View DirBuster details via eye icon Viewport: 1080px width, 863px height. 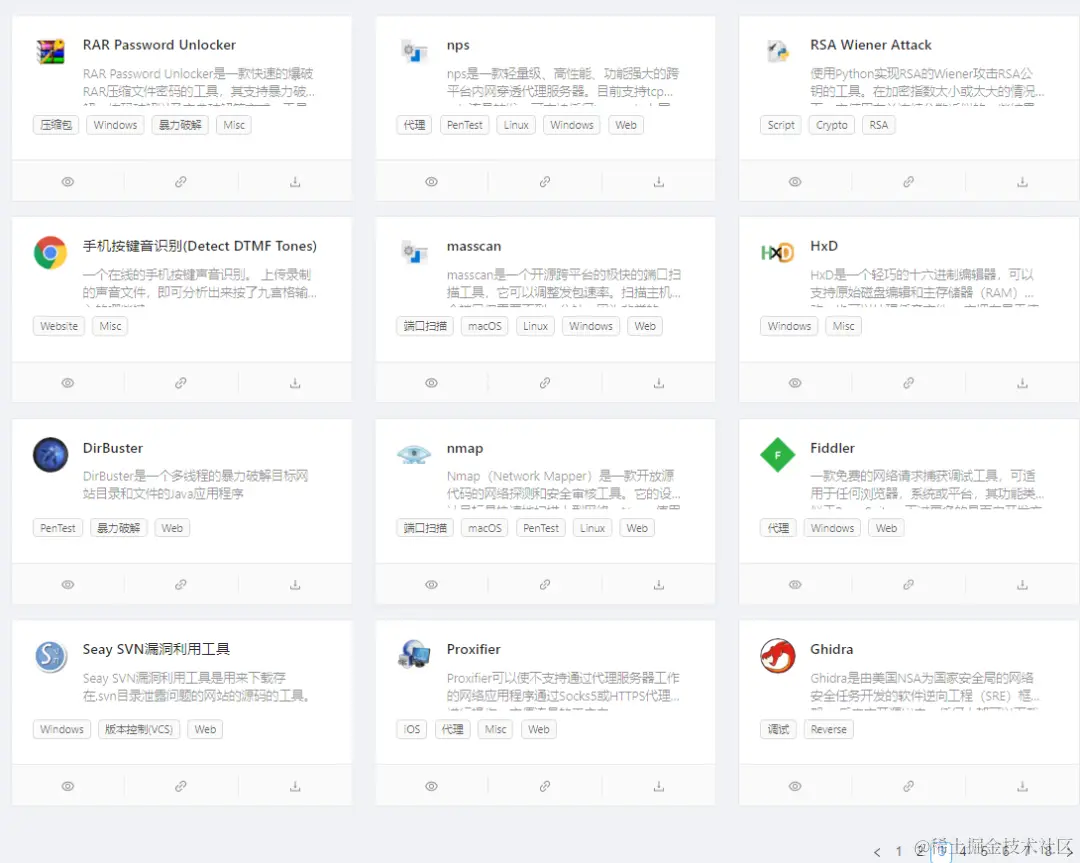(x=68, y=585)
